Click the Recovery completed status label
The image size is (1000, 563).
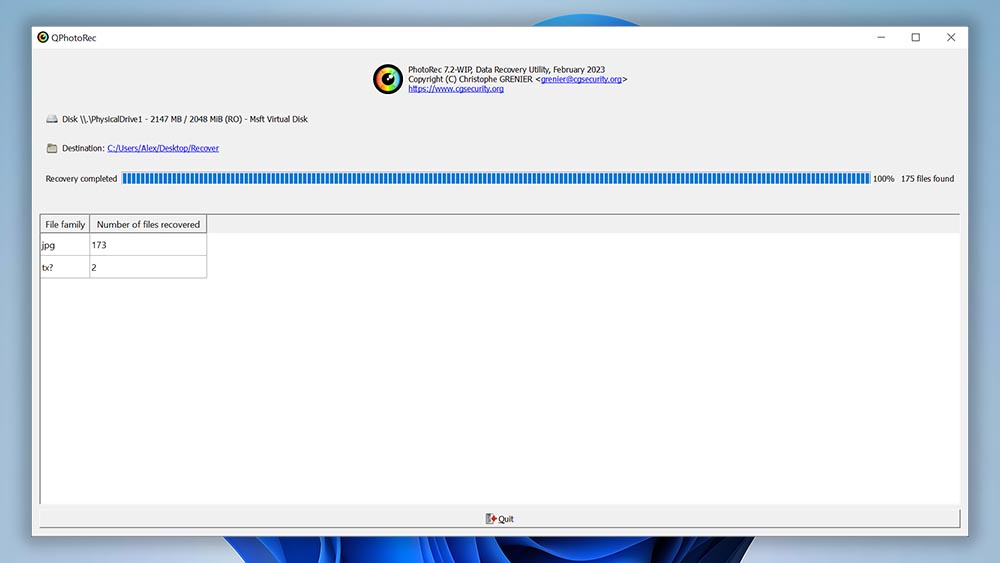tap(81, 179)
